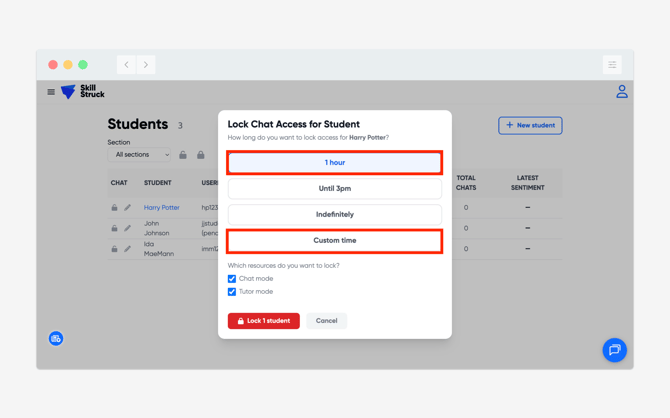Uncheck the Chat mode checkbox
The width and height of the screenshot is (670, 418).
232,279
